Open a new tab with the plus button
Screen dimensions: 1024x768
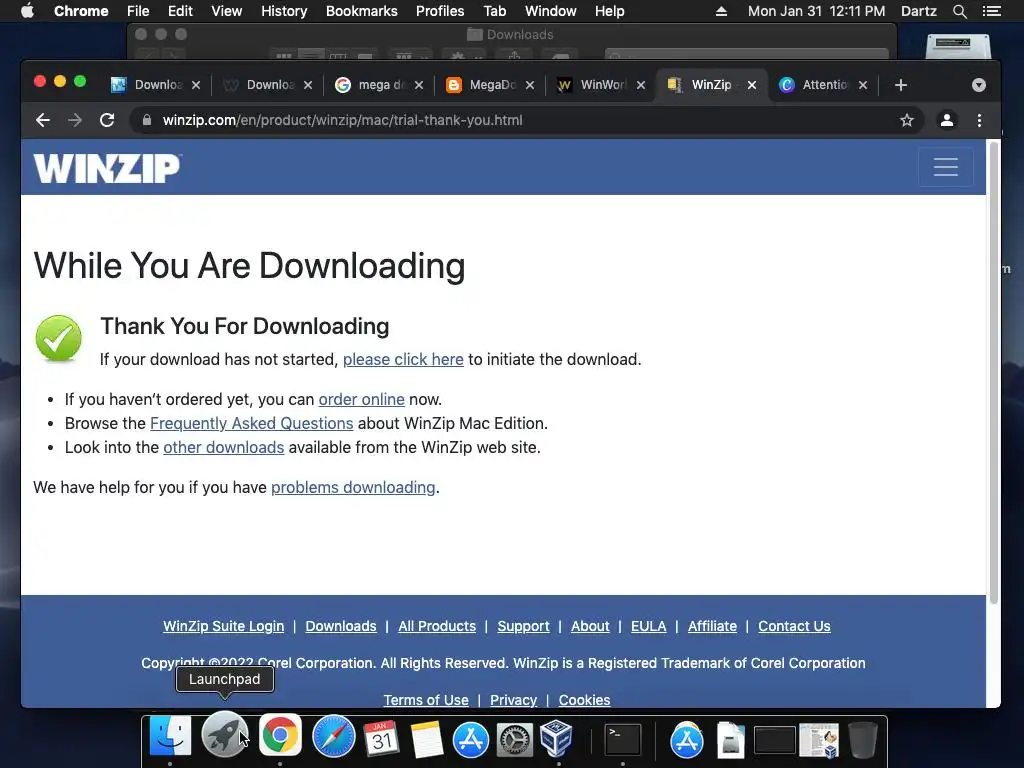click(x=901, y=85)
